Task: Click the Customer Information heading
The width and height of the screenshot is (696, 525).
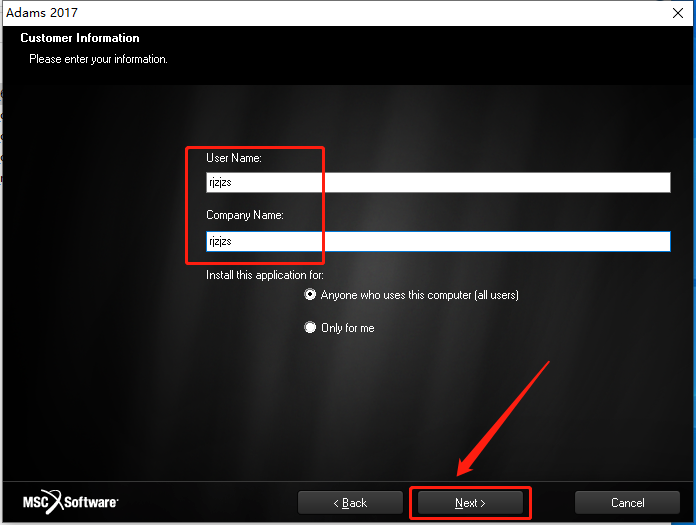Action: [80, 38]
